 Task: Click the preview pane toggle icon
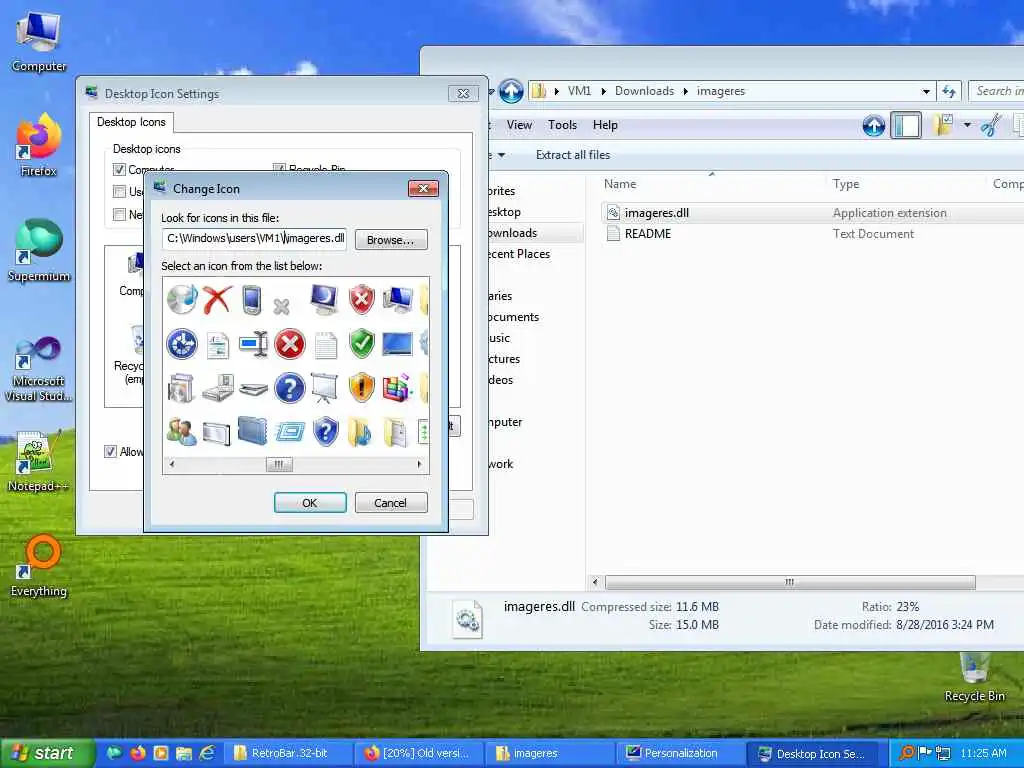coord(906,125)
